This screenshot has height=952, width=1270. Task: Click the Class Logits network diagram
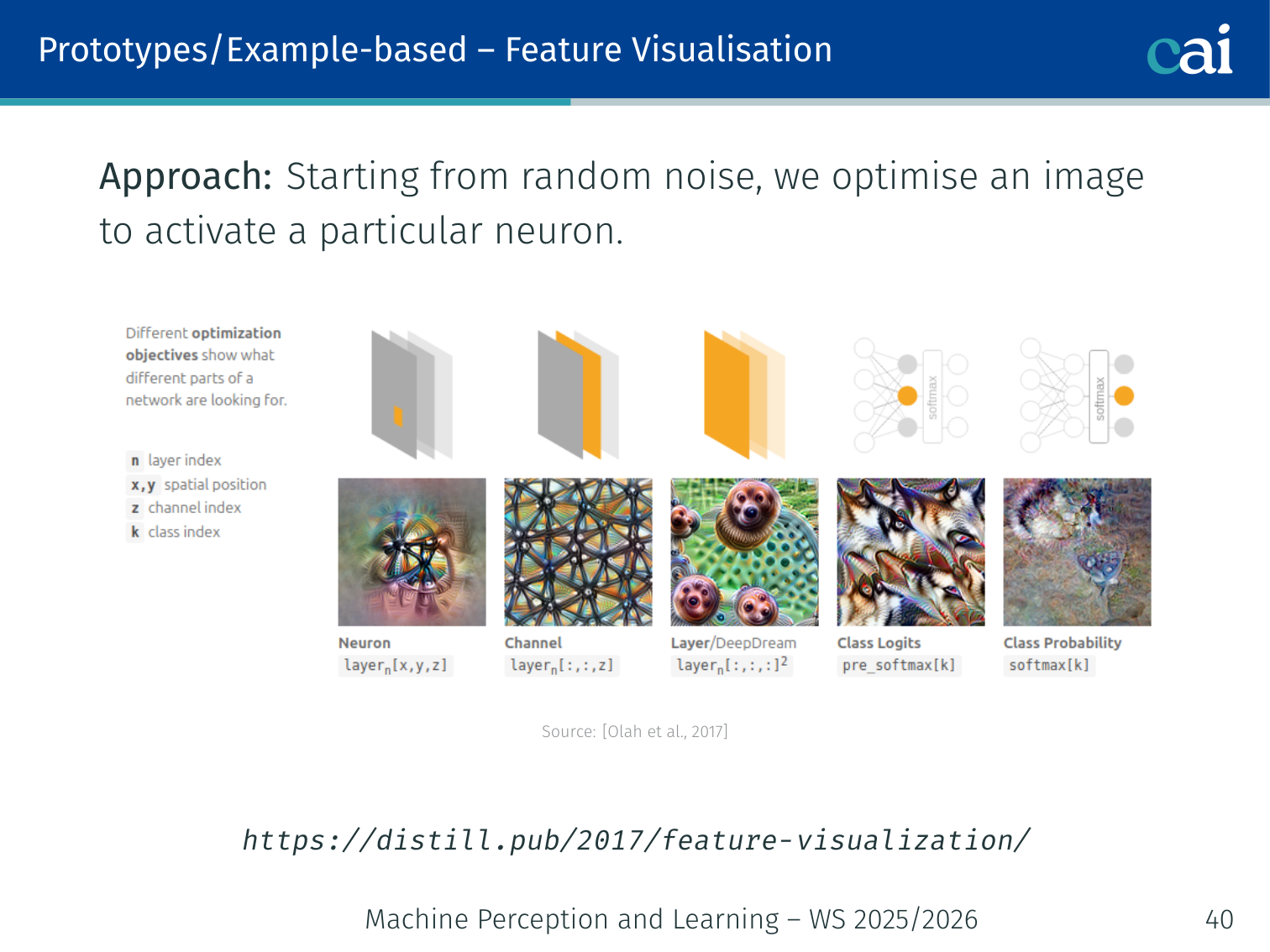pos(911,395)
